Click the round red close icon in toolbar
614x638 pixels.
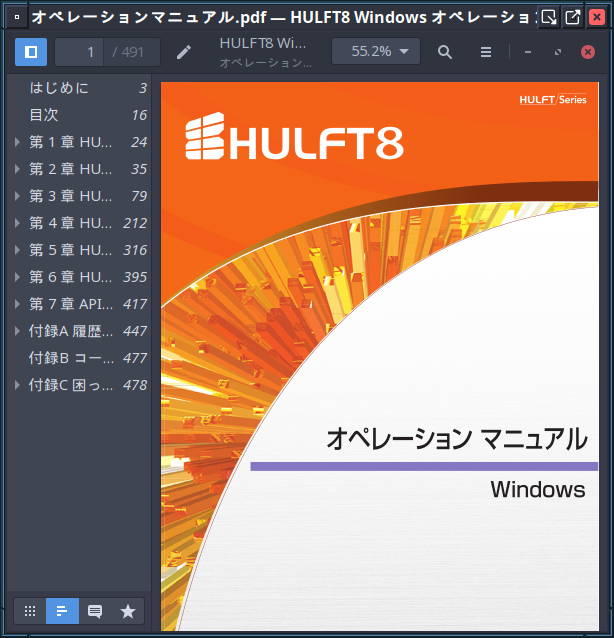pos(588,52)
